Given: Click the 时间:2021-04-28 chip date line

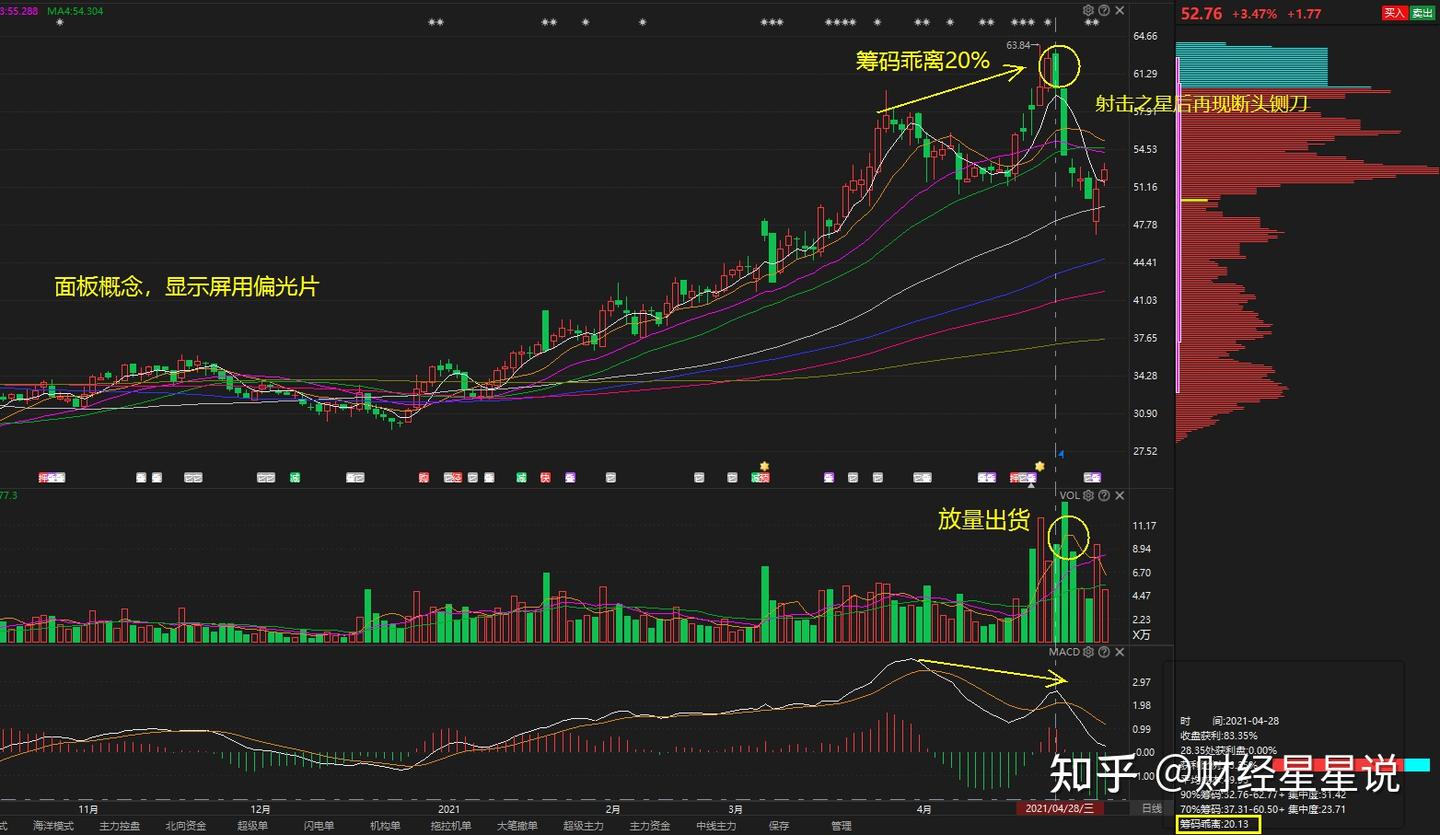Looking at the screenshot, I should point(1230,721).
